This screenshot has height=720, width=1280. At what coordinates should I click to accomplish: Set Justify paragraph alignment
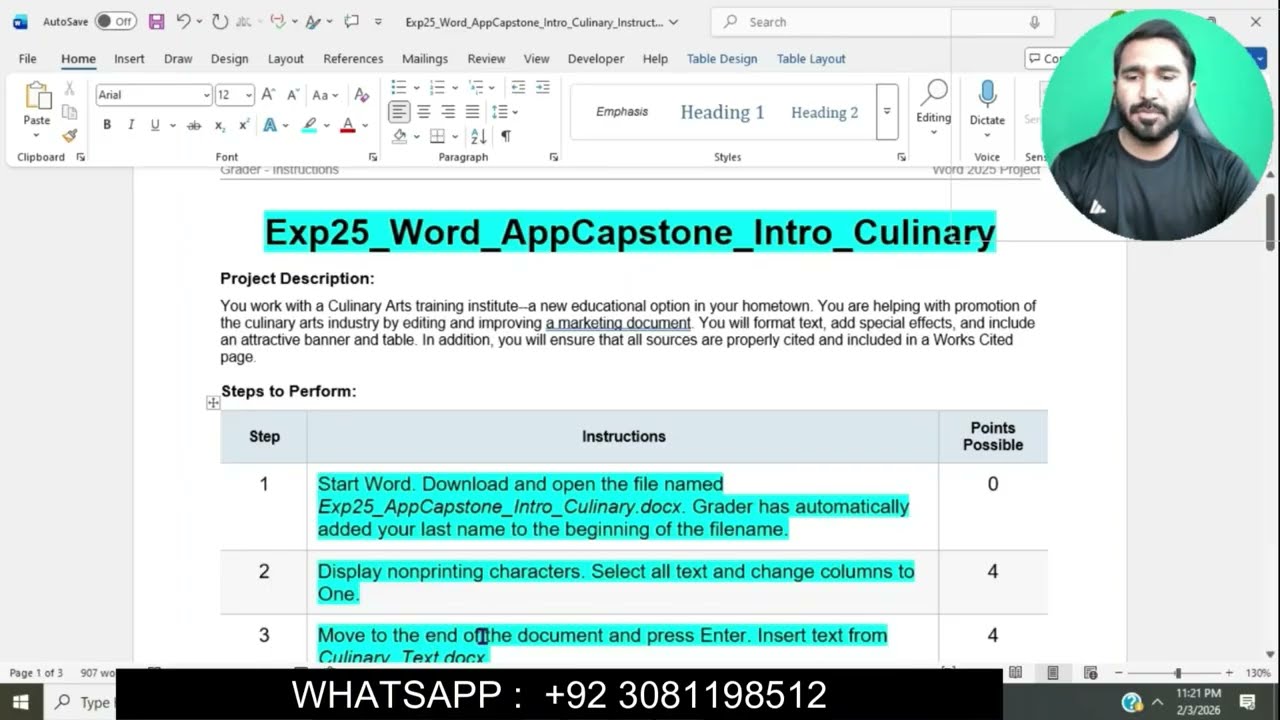[x=472, y=111]
